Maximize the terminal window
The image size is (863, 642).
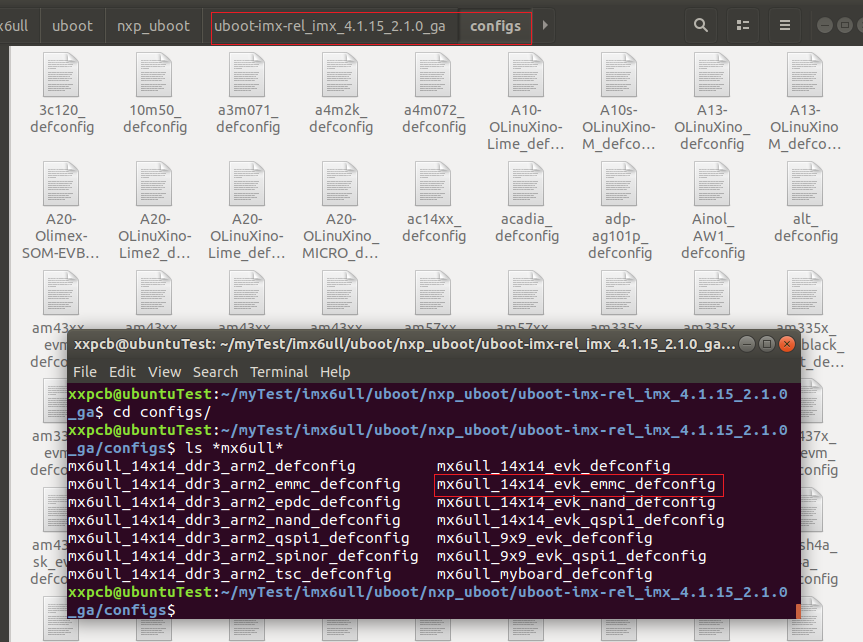point(767,344)
